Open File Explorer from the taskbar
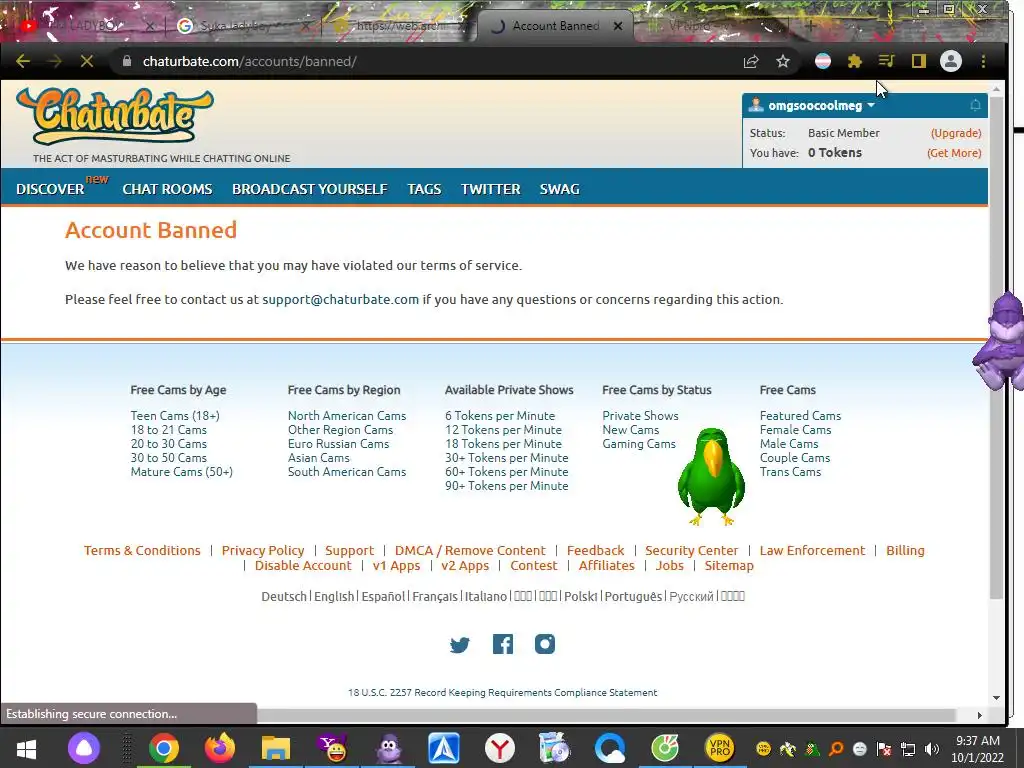 (x=276, y=748)
